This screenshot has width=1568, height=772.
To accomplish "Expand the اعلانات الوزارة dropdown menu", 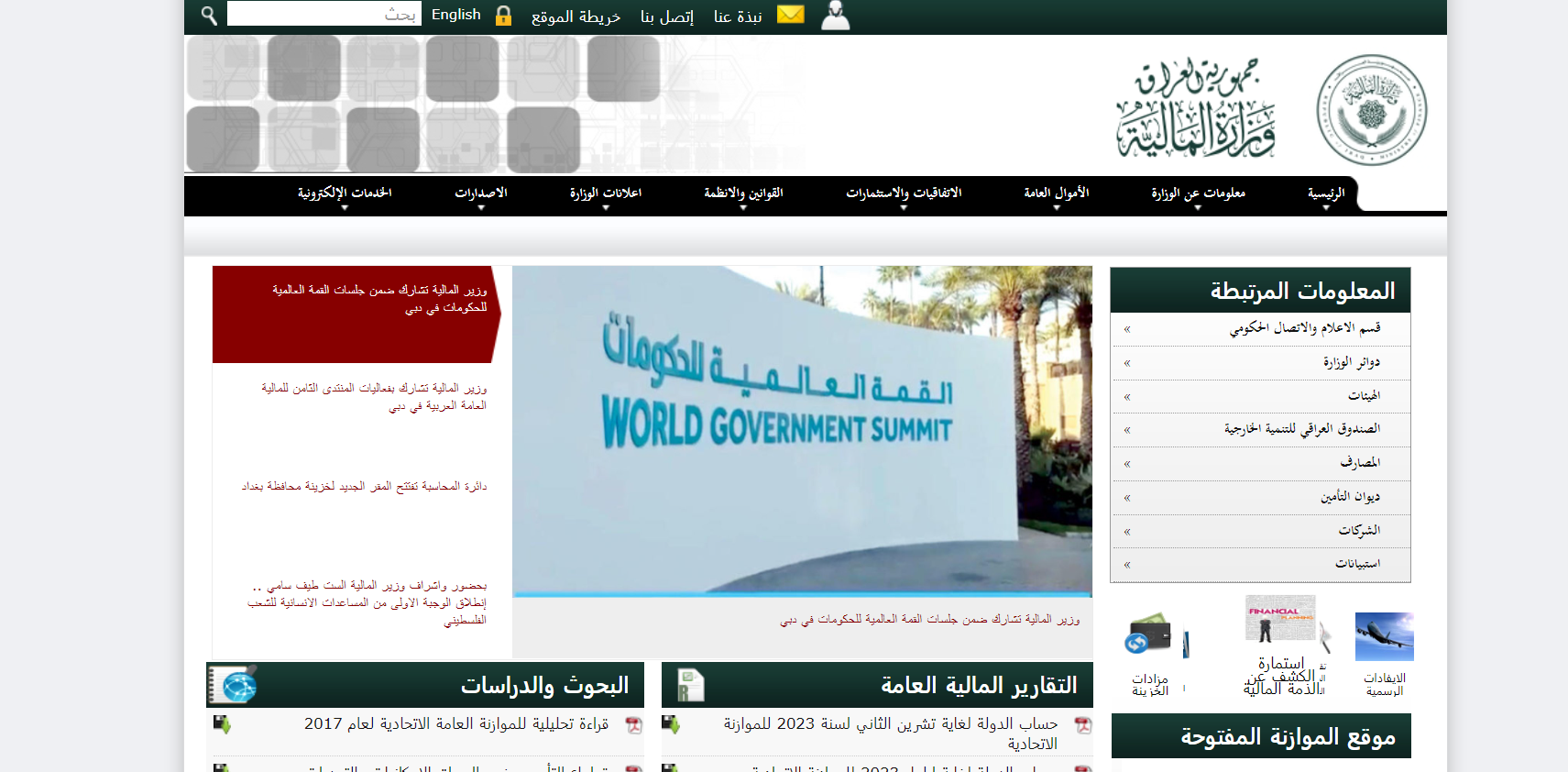I will click(x=605, y=194).
